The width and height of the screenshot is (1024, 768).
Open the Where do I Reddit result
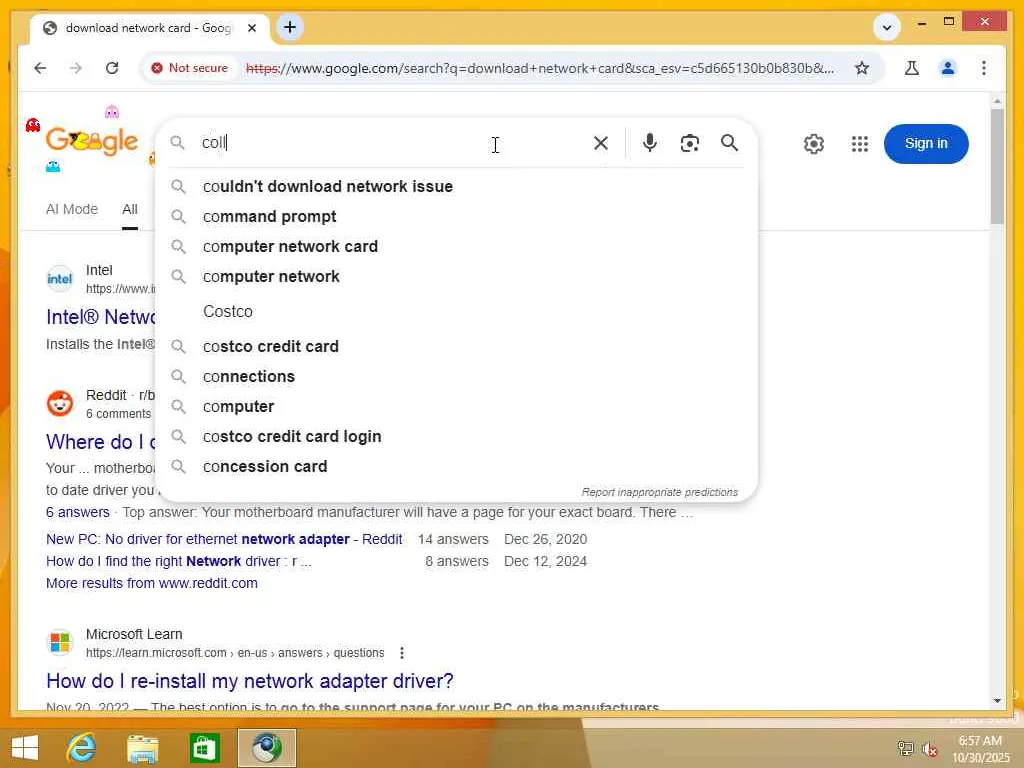click(x=101, y=441)
